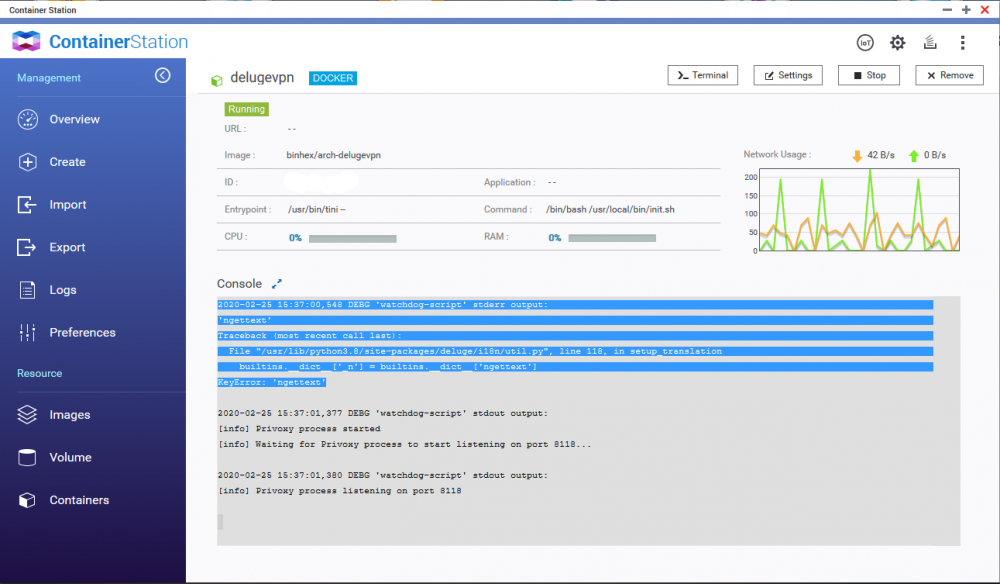Viewport: 1000px width, 584px height.
Task: Click the Containers cube icon
Action: click(x=27, y=500)
